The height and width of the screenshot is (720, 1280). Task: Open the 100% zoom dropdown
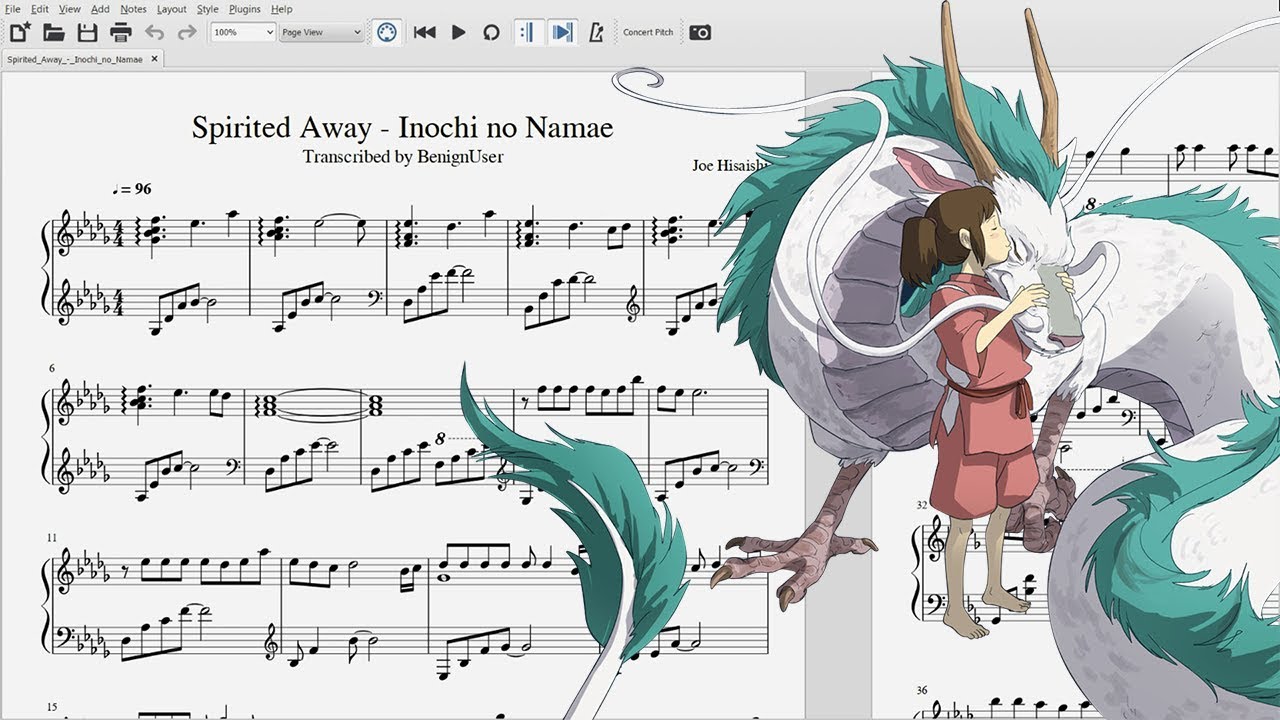[x=243, y=32]
